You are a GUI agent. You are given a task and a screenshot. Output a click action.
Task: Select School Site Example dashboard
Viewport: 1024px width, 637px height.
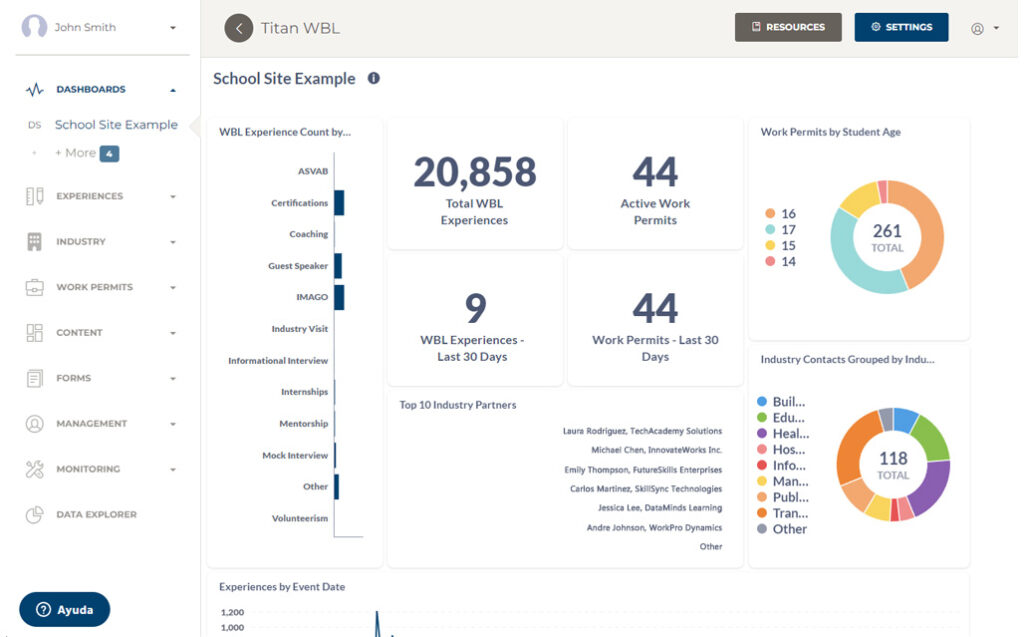pyautogui.click(x=116, y=125)
